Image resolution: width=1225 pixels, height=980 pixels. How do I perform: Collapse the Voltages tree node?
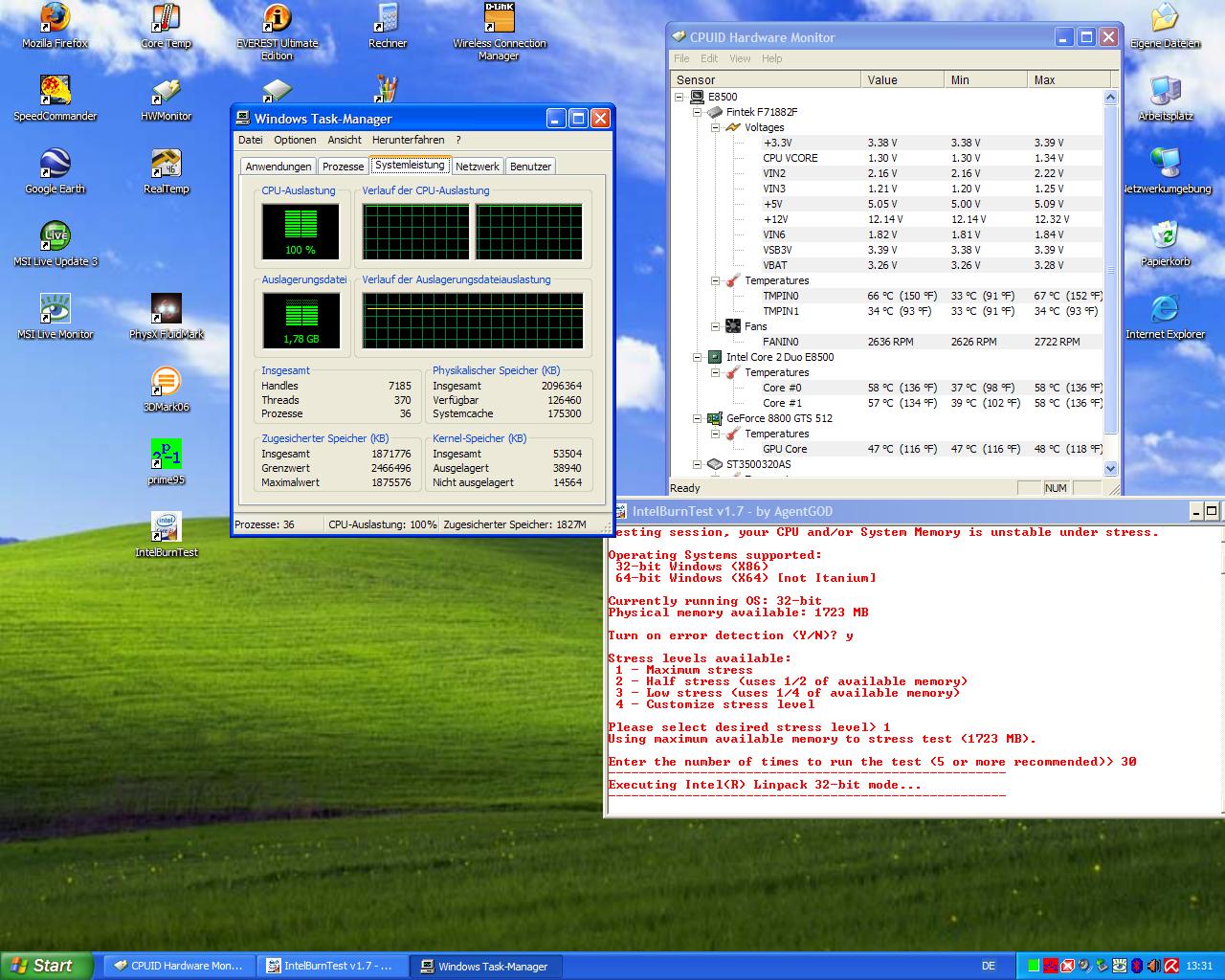715,127
